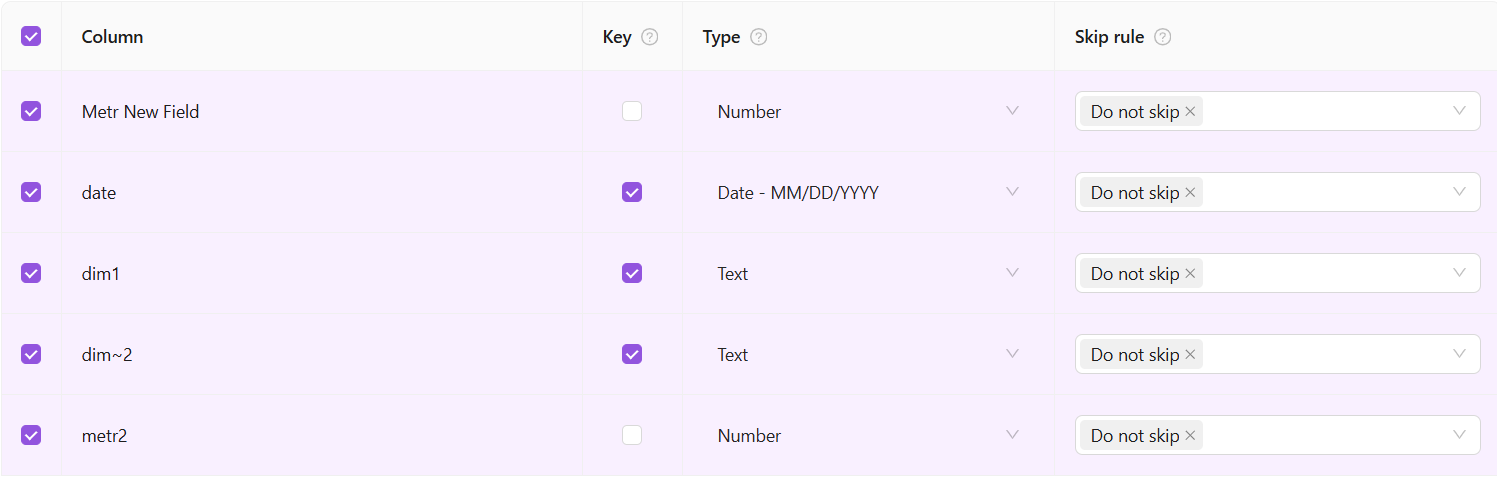Viewport: 1497px width, 477px height.
Task: Deselect the dim1 row checkbox
Action: pyautogui.click(x=31, y=273)
